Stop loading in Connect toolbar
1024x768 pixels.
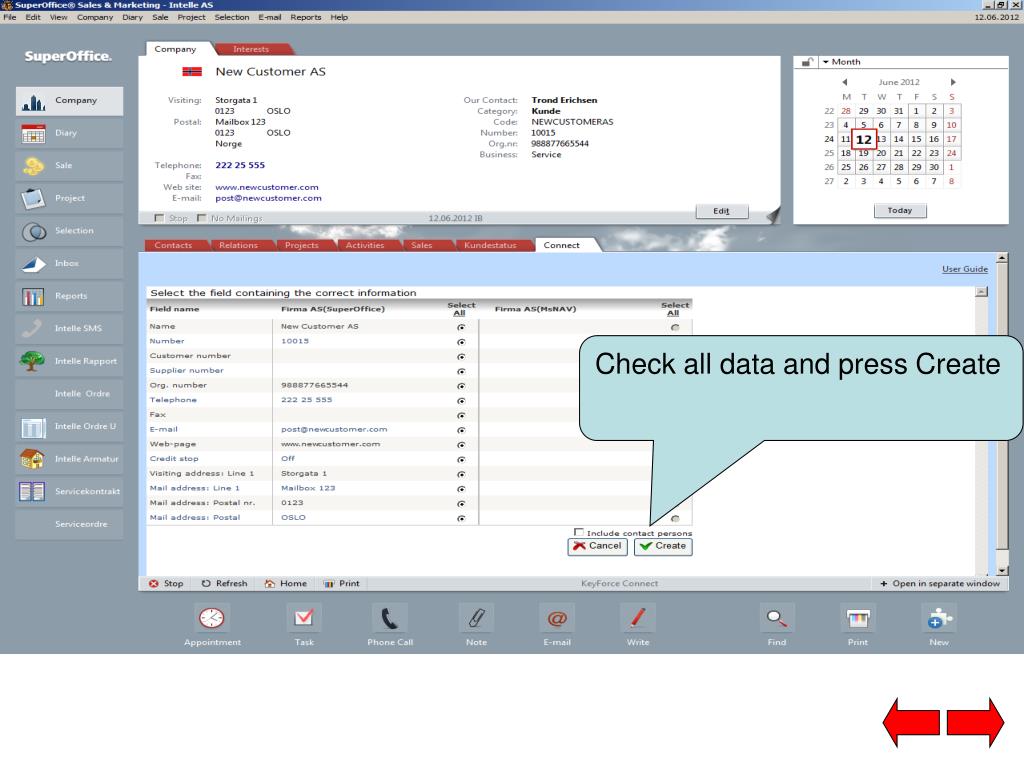point(166,584)
